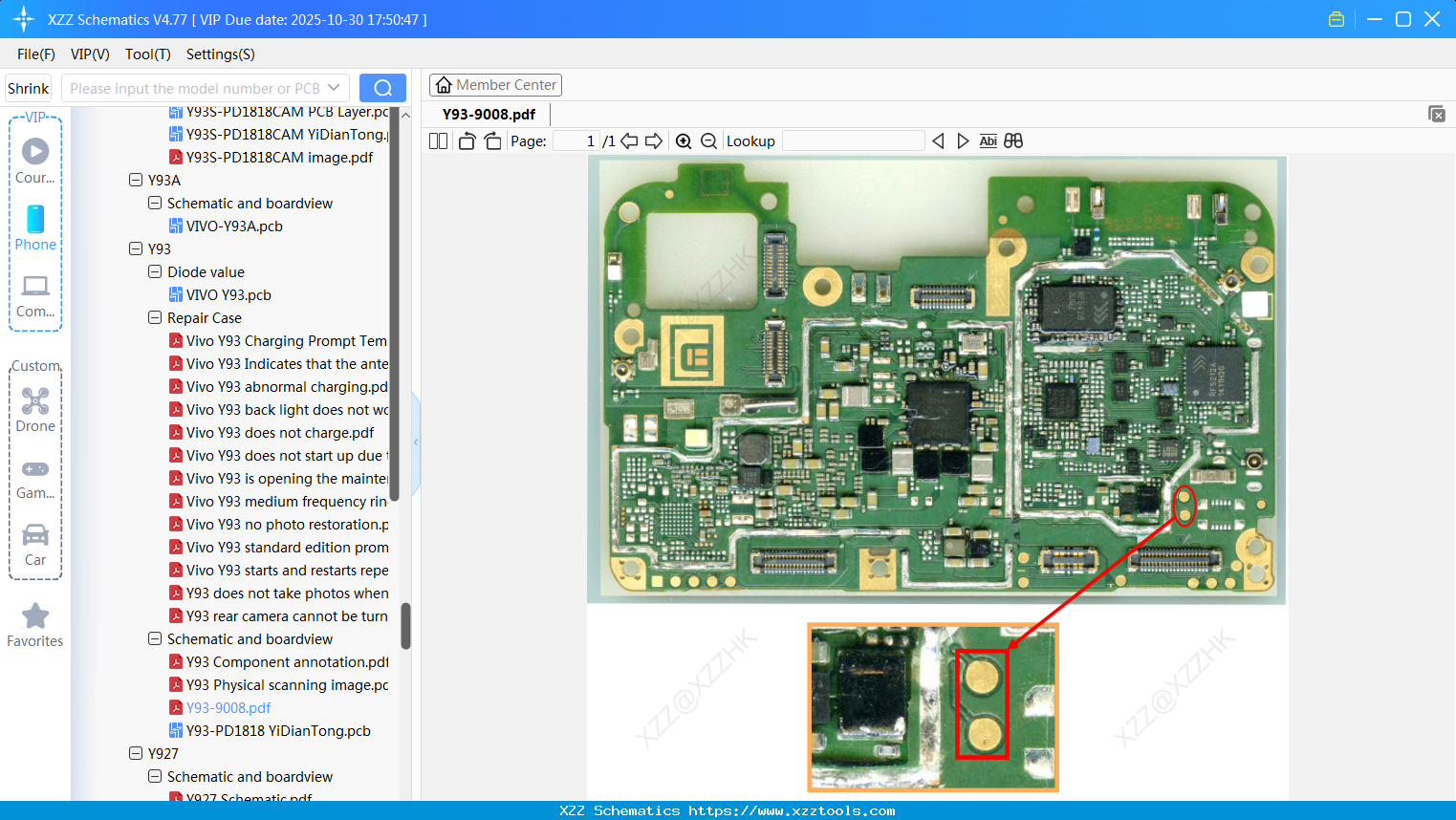The width and height of the screenshot is (1456, 820).
Task: Collapse the Diode value folder
Action: click(x=155, y=271)
